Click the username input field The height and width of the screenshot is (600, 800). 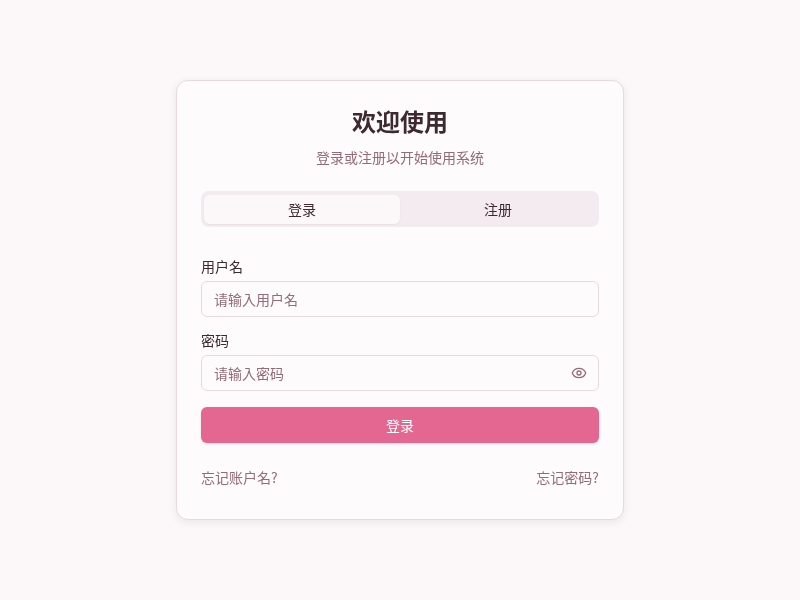click(400, 299)
